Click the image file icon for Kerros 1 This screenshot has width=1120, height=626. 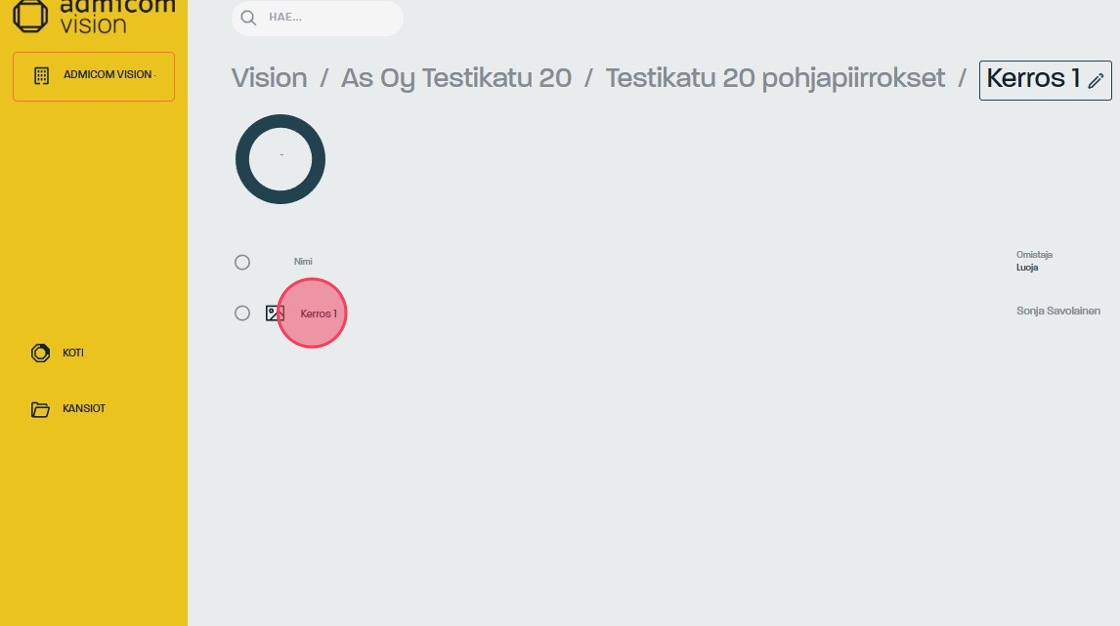(x=275, y=313)
